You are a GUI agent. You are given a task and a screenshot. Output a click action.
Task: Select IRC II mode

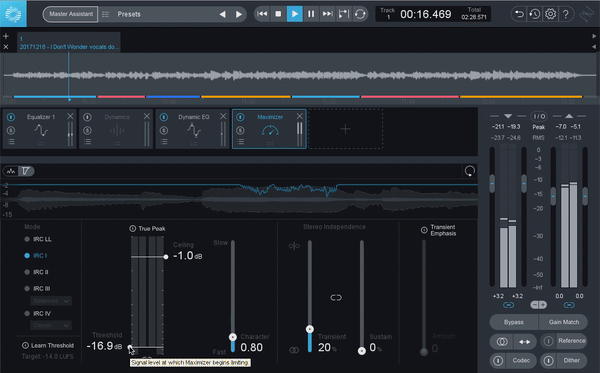[x=36, y=272]
